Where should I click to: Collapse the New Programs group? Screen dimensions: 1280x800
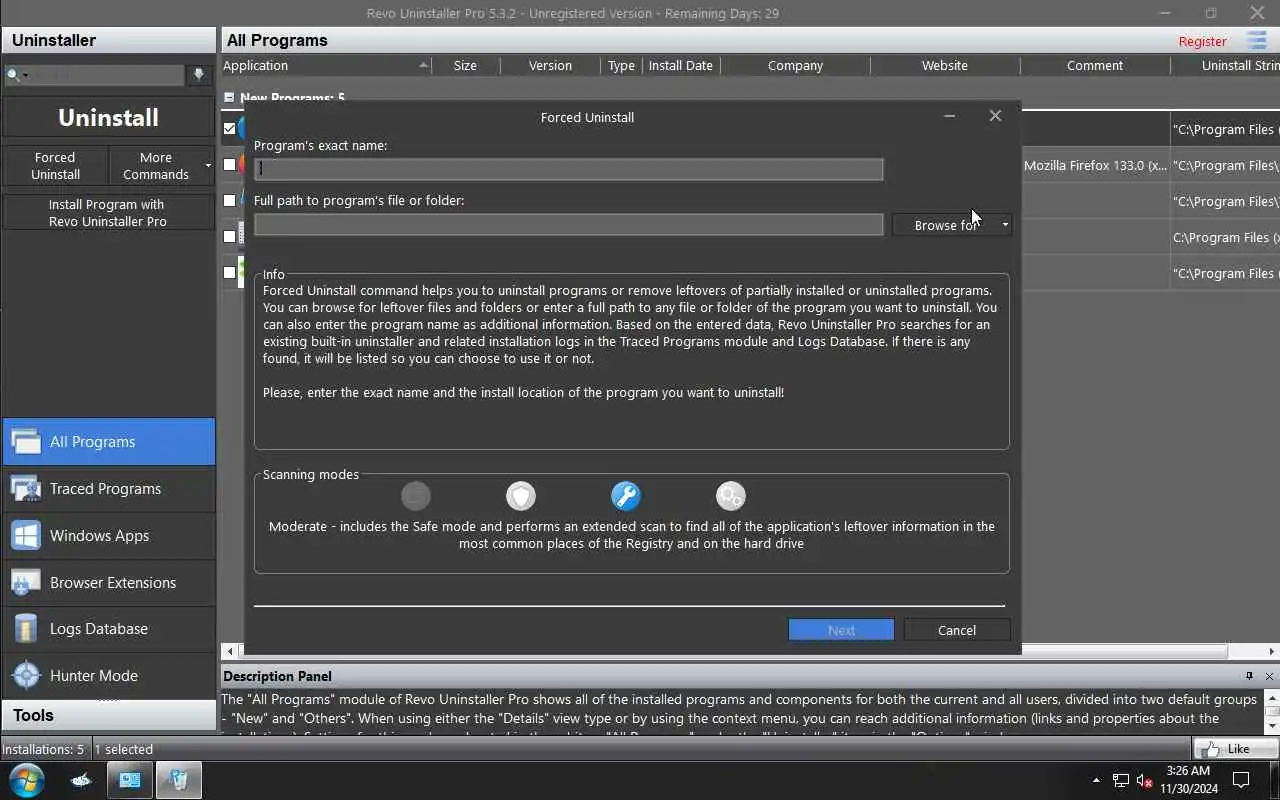point(229,98)
